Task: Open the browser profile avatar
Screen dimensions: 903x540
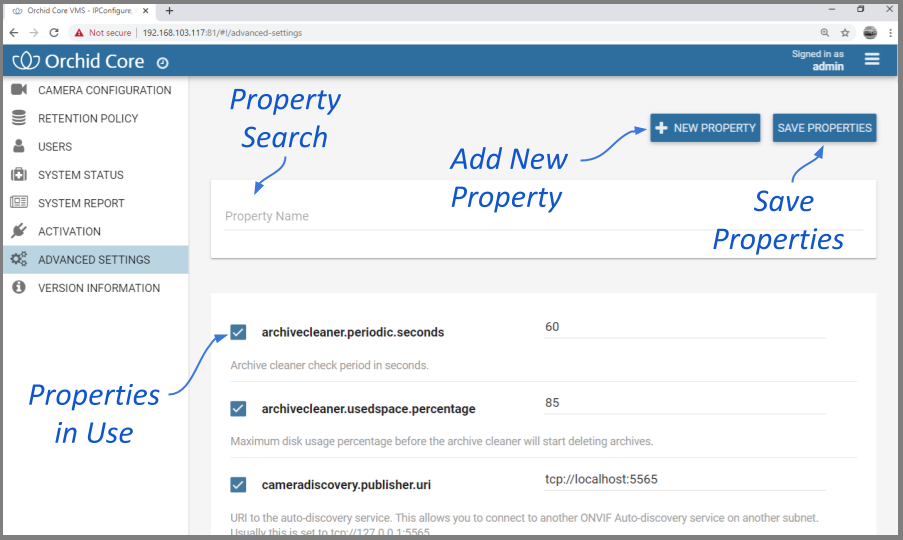Action: pyautogui.click(x=870, y=33)
